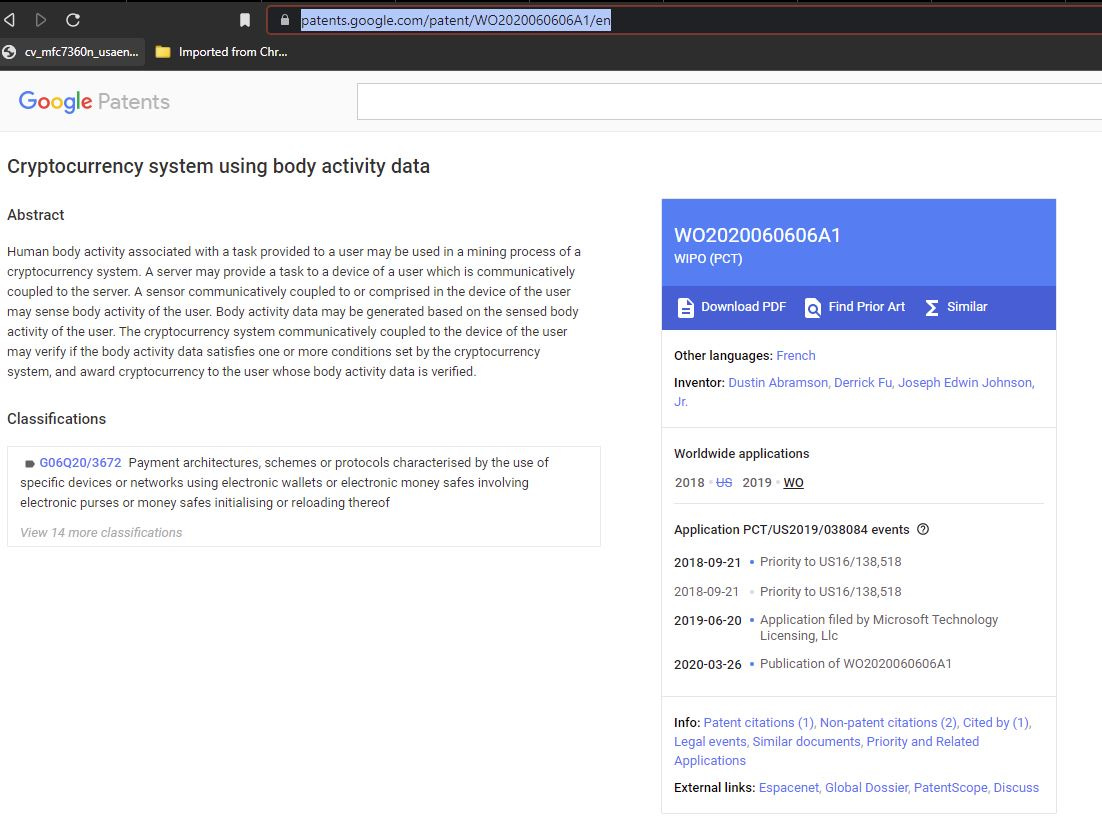Open the Global Dossier external link
Viewport: 1102px width, 826px height.
(x=866, y=788)
